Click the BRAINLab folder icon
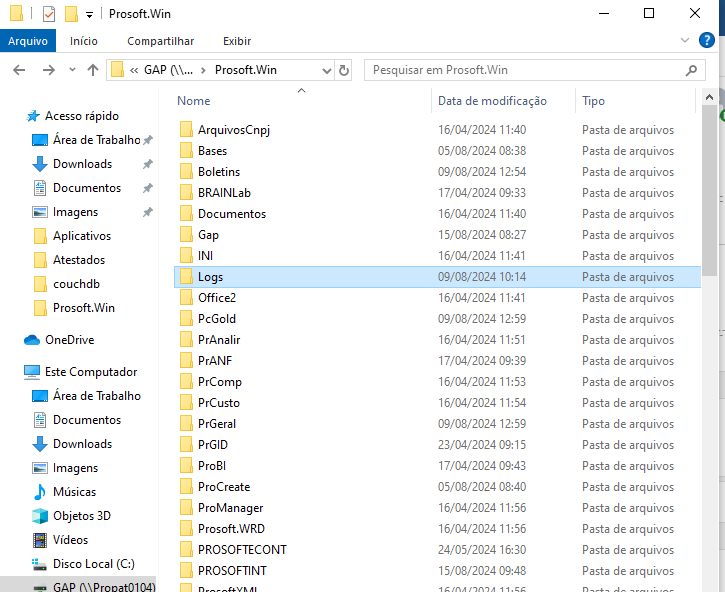 pyautogui.click(x=186, y=192)
